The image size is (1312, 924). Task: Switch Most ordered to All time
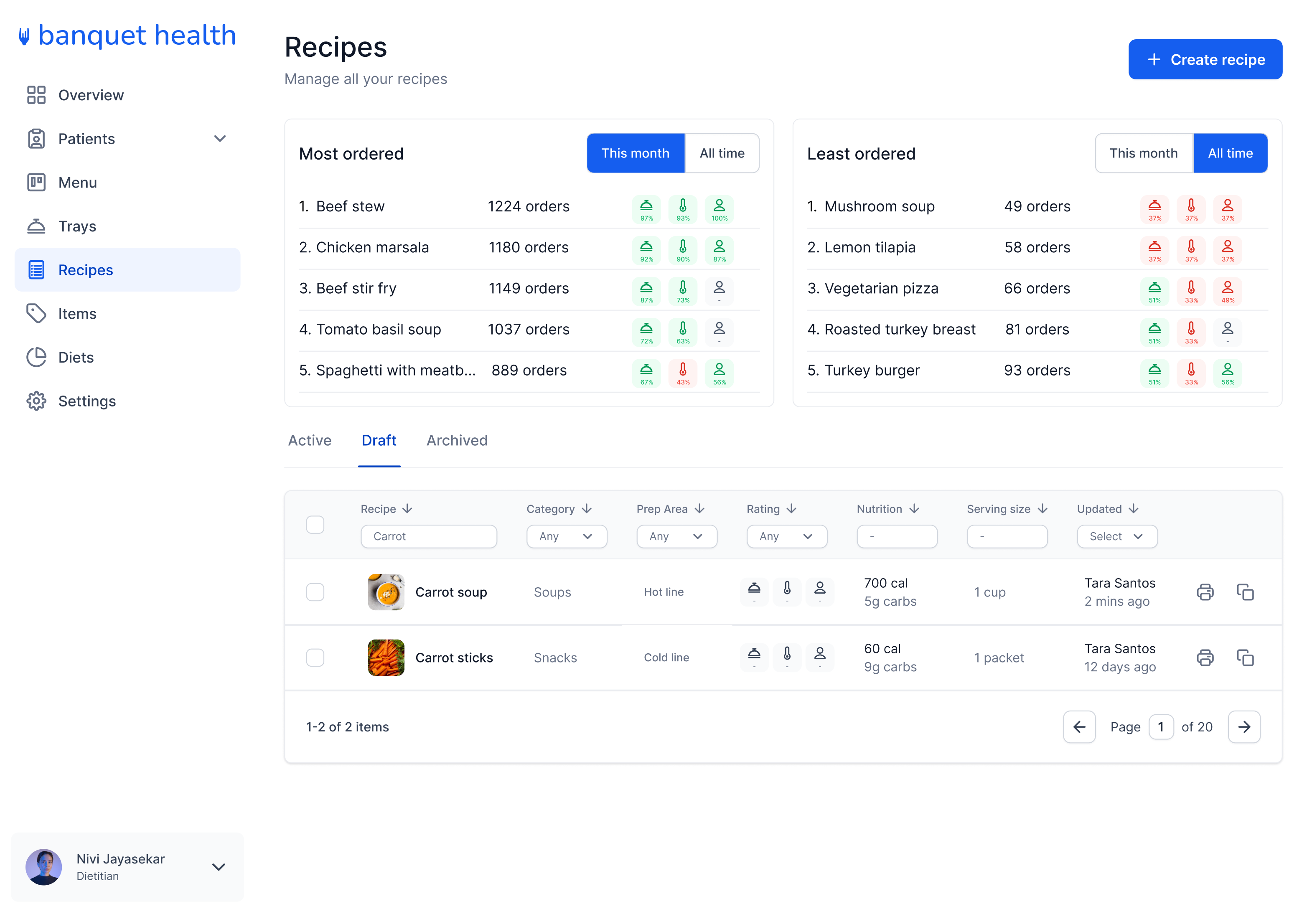pos(722,152)
